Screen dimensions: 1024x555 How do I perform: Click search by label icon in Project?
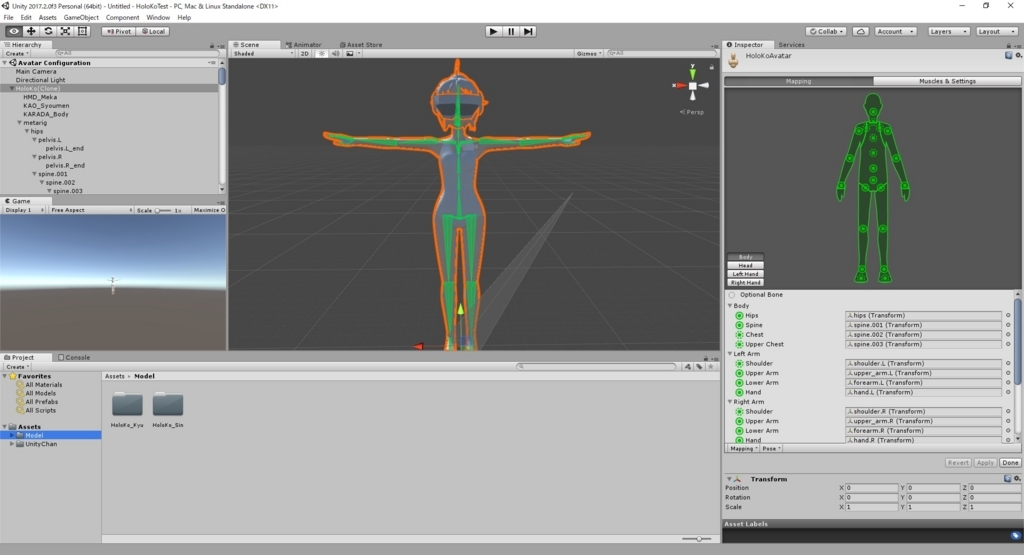pos(699,367)
